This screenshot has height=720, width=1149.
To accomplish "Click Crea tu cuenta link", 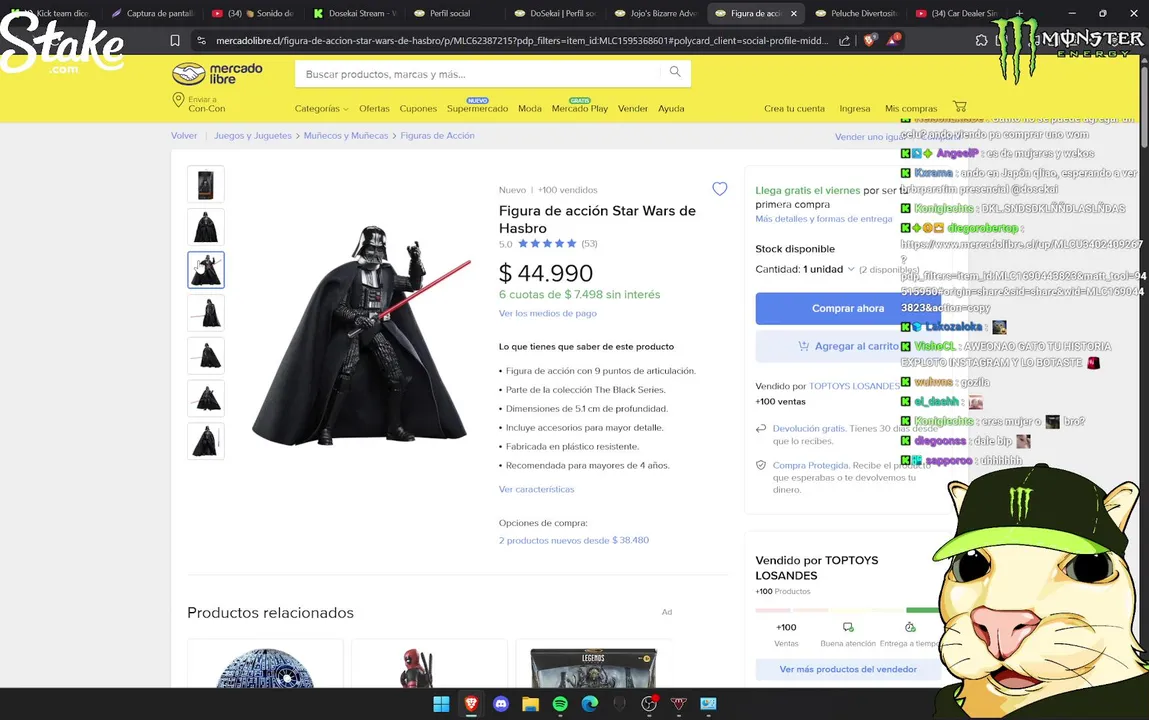I will [794, 108].
